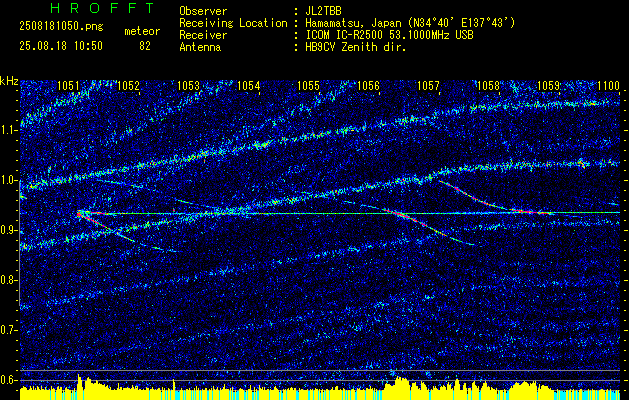Click the 0.6 kHz axis label

[x=8, y=380]
